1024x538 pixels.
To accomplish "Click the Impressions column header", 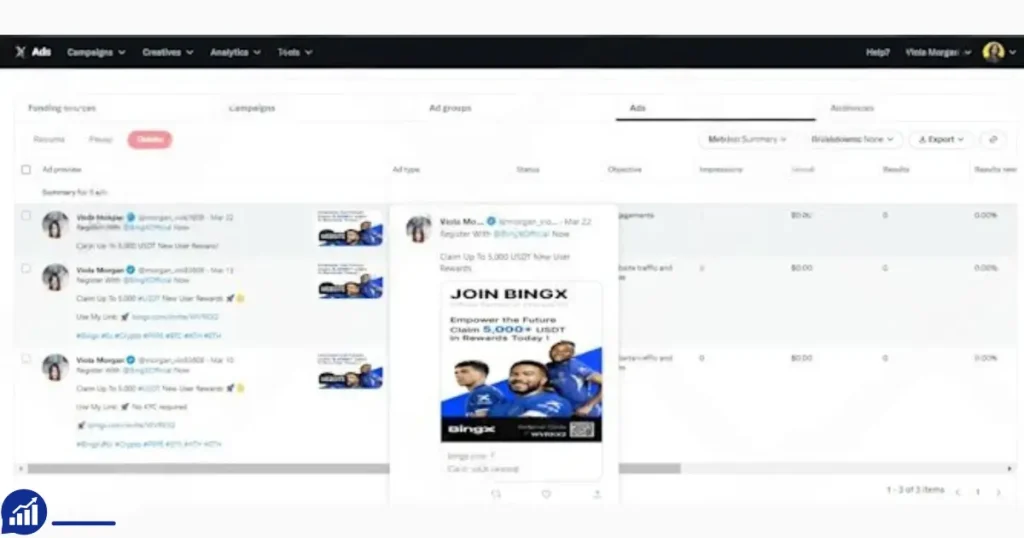I will pyautogui.click(x=720, y=169).
